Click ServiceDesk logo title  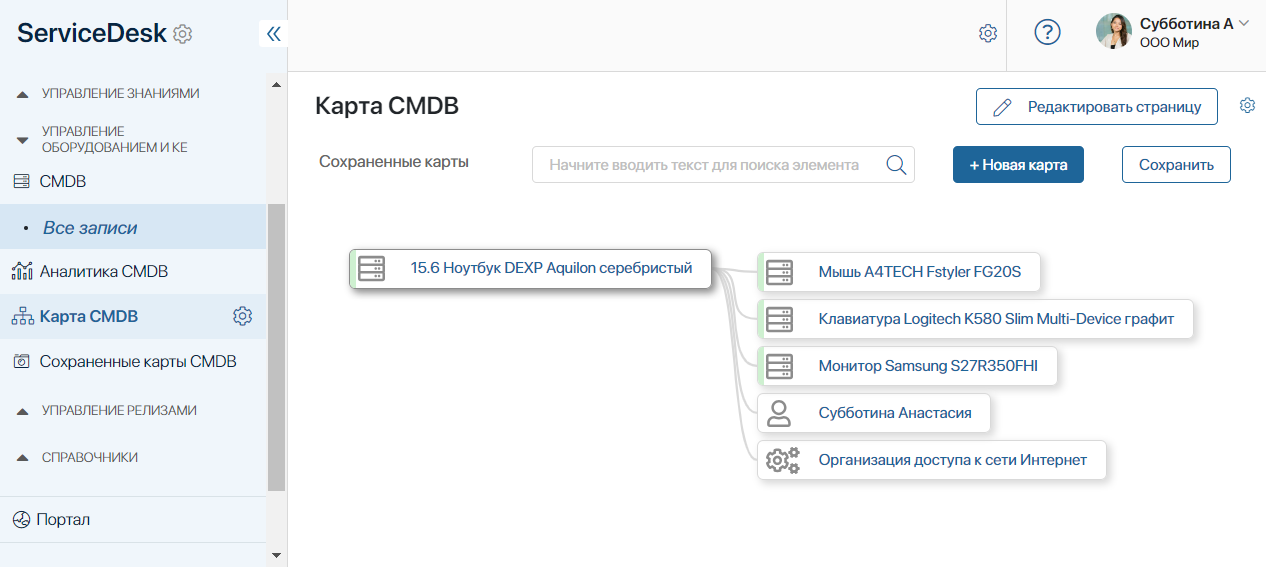(x=91, y=34)
